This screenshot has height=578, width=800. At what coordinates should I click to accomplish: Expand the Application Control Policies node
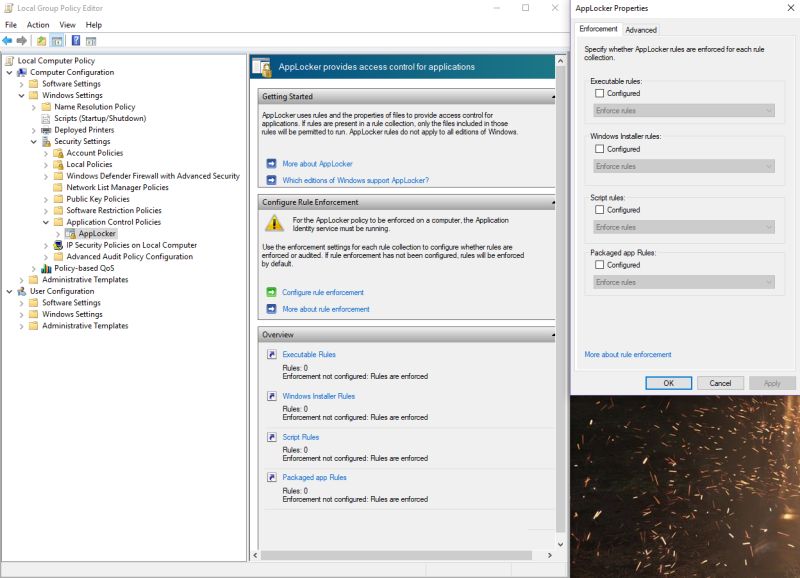click(44, 221)
